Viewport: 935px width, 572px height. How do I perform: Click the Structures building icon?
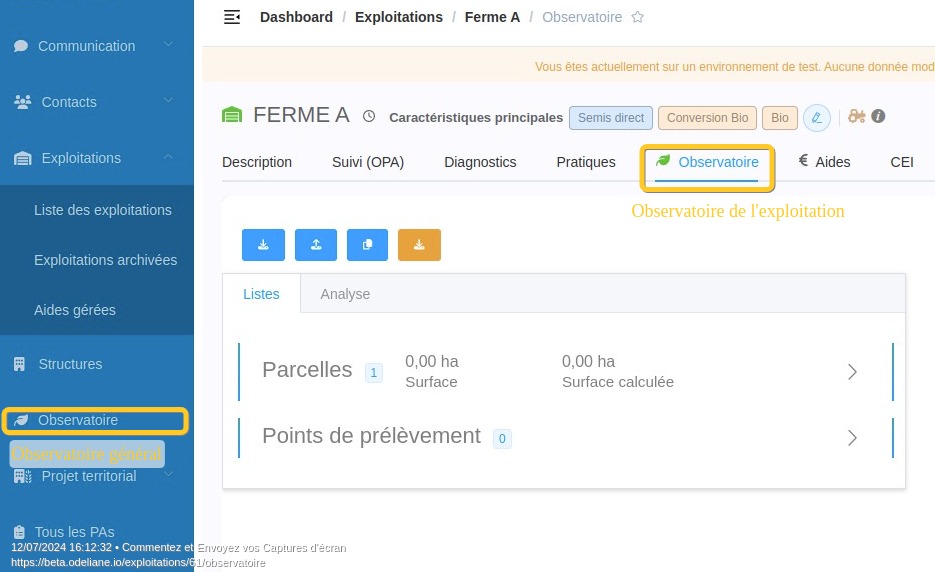tap(20, 364)
